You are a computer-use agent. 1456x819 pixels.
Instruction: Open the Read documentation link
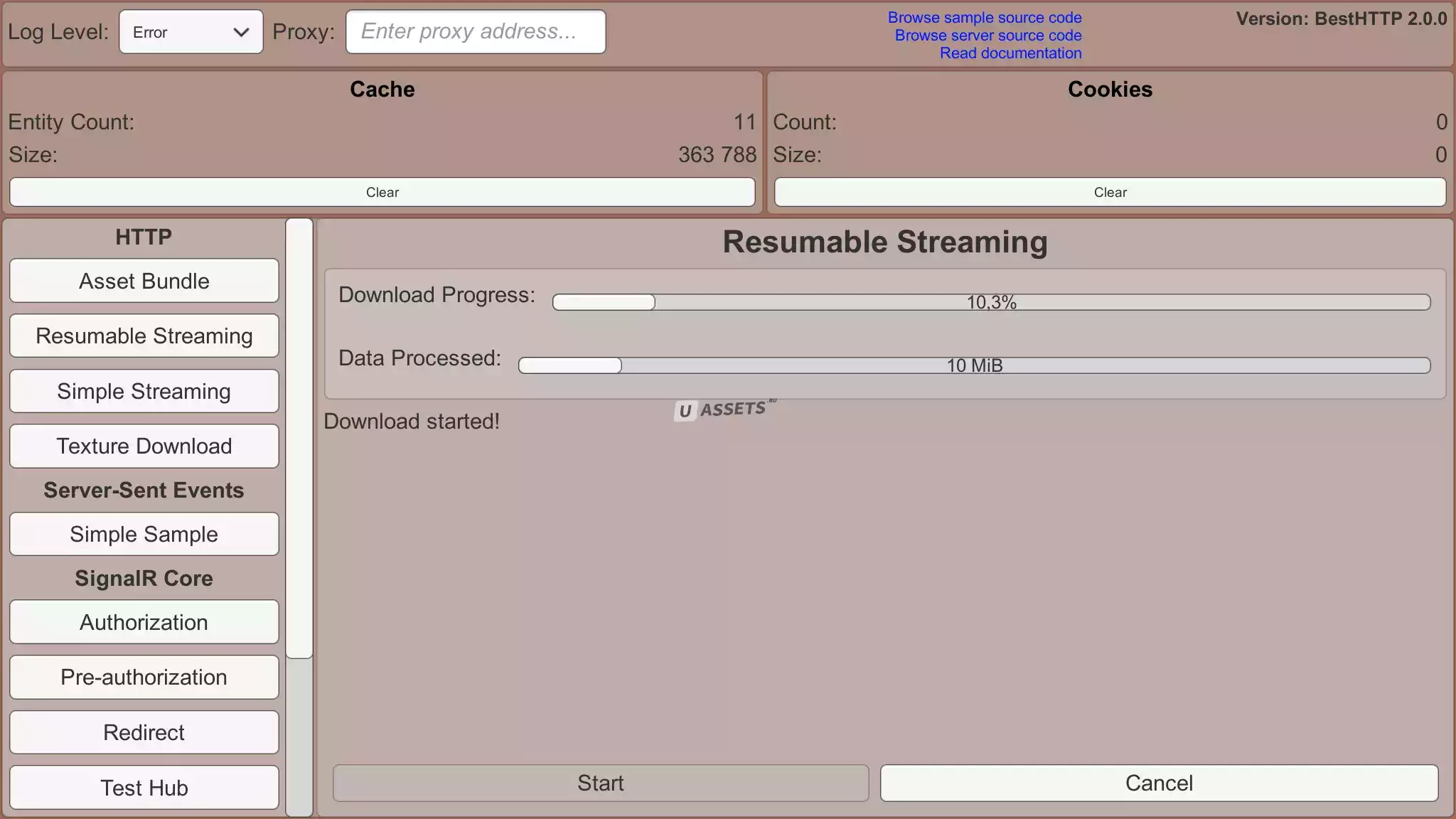coord(1010,53)
